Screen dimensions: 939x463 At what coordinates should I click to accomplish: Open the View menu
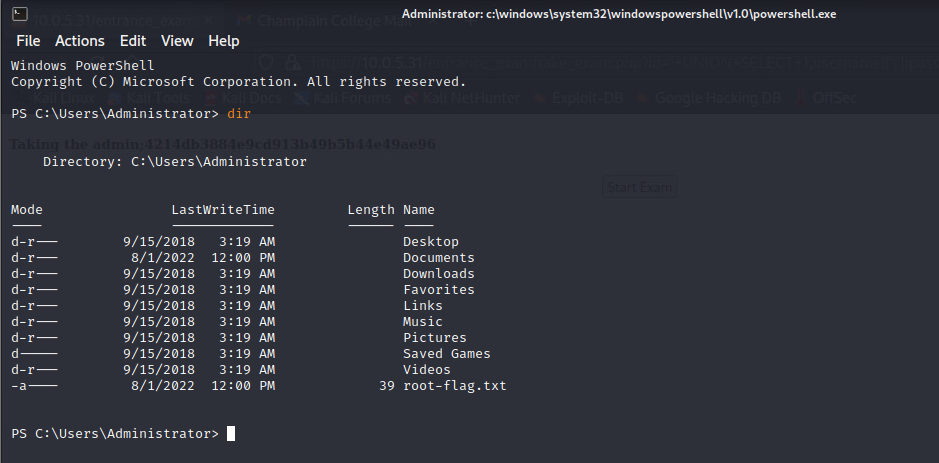tap(177, 41)
